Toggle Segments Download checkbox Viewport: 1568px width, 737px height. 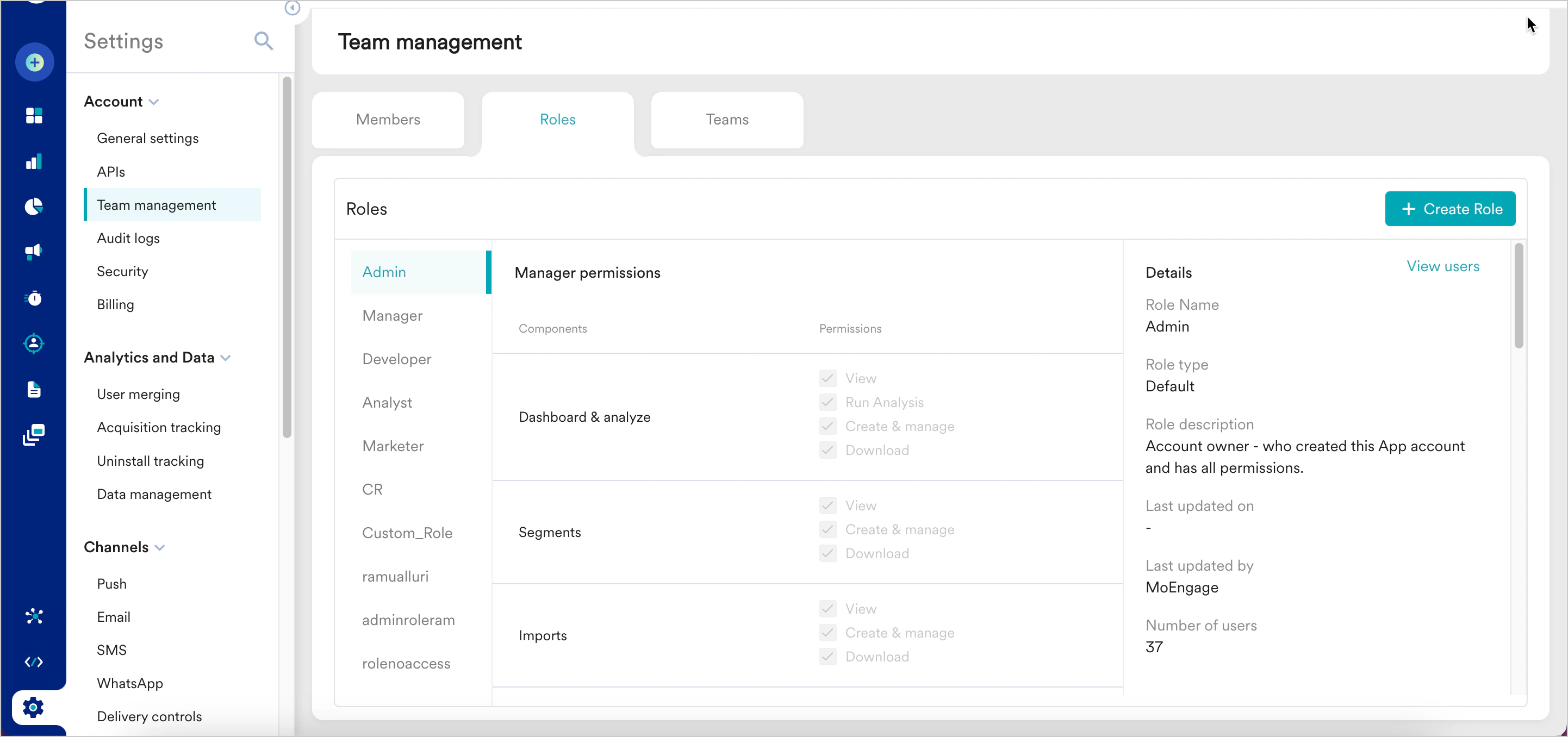[x=827, y=553]
